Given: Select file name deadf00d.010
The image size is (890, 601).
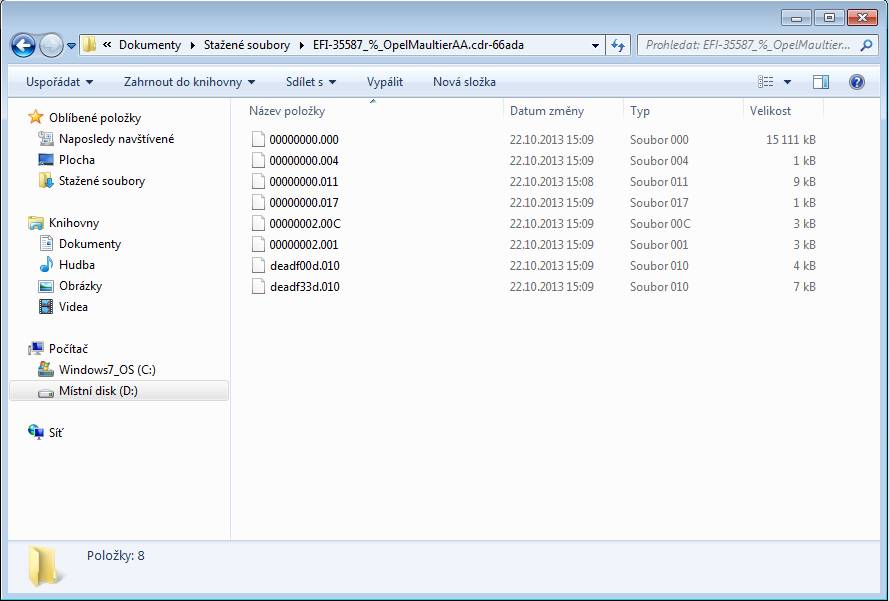Looking at the screenshot, I should point(305,266).
